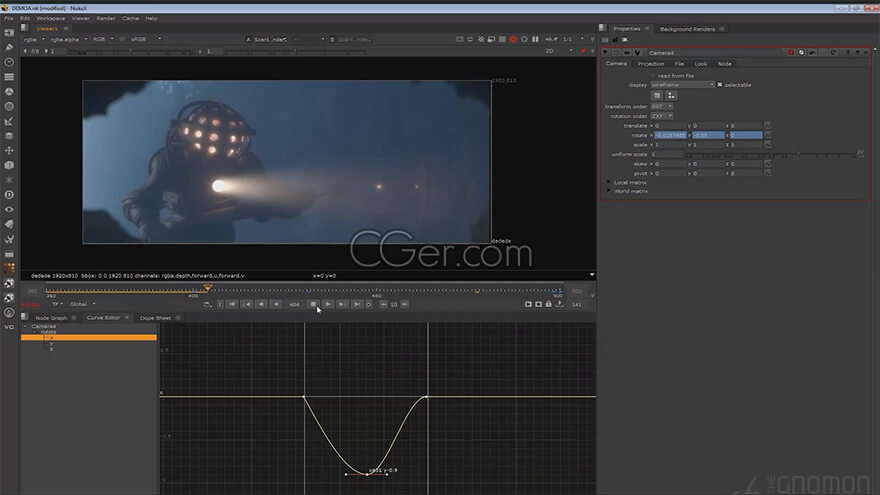Screen dimensions: 880x495
Task: Click the uniform scale slider
Action: (770, 154)
